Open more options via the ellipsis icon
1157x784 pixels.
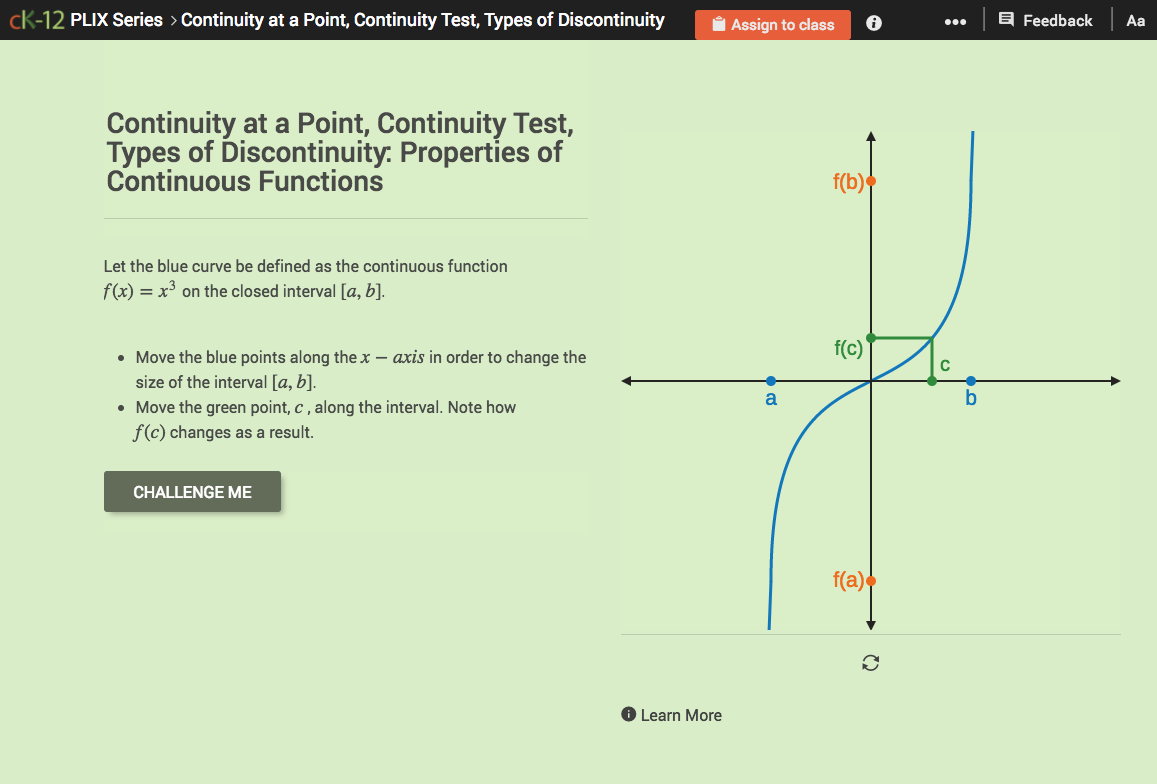[x=955, y=20]
